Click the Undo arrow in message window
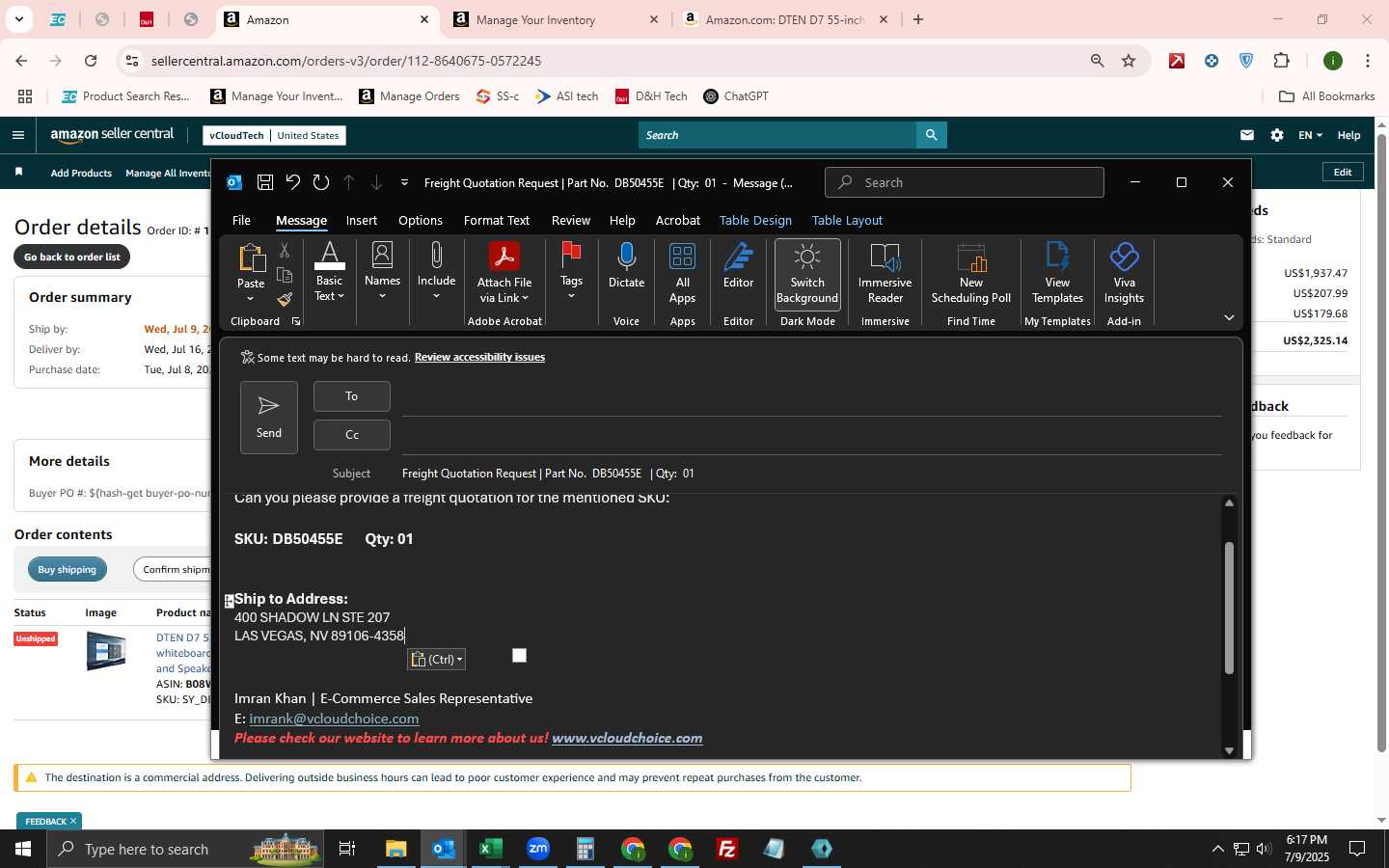 293,182
